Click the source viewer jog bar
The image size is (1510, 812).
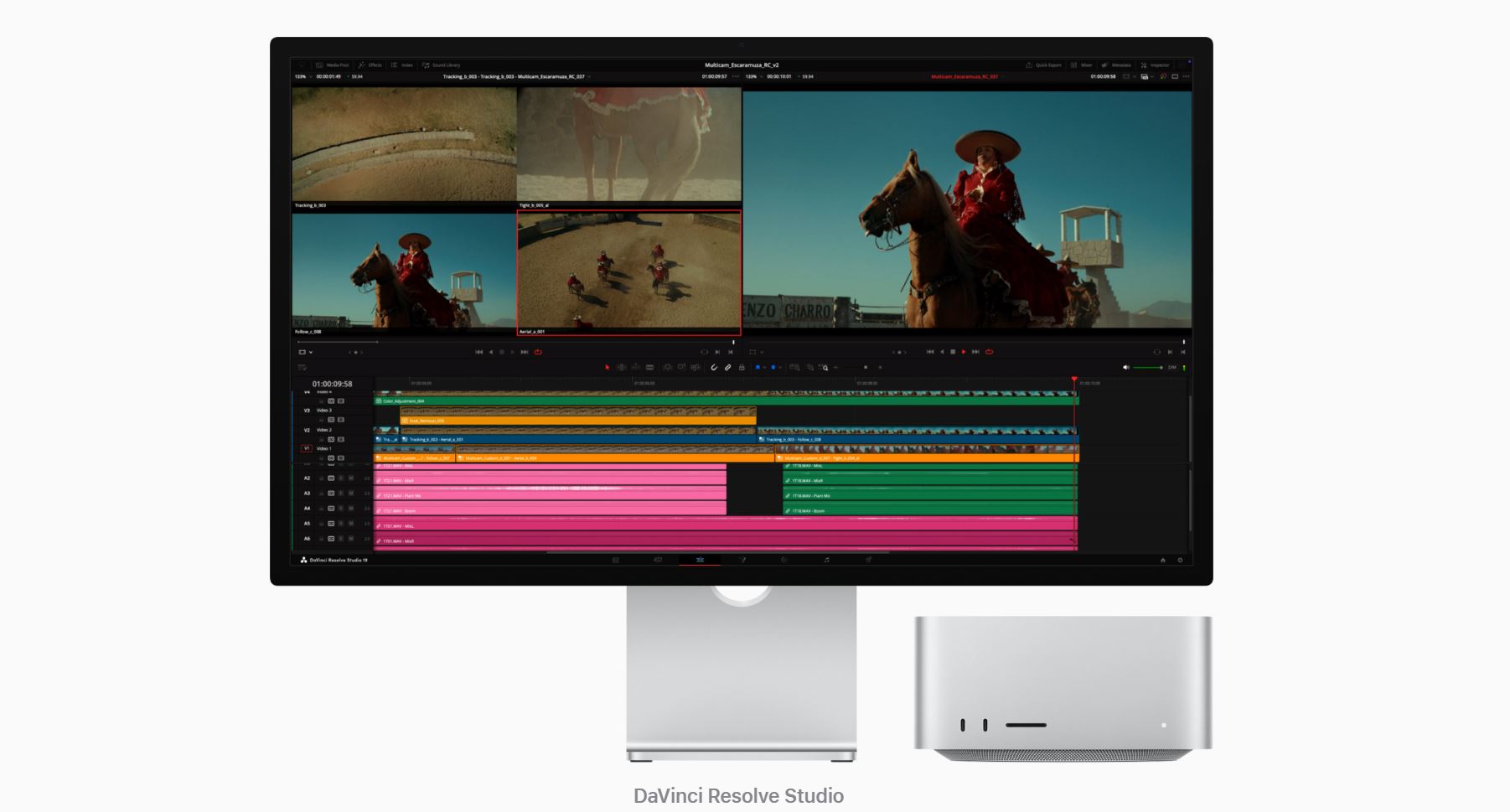[515, 342]
